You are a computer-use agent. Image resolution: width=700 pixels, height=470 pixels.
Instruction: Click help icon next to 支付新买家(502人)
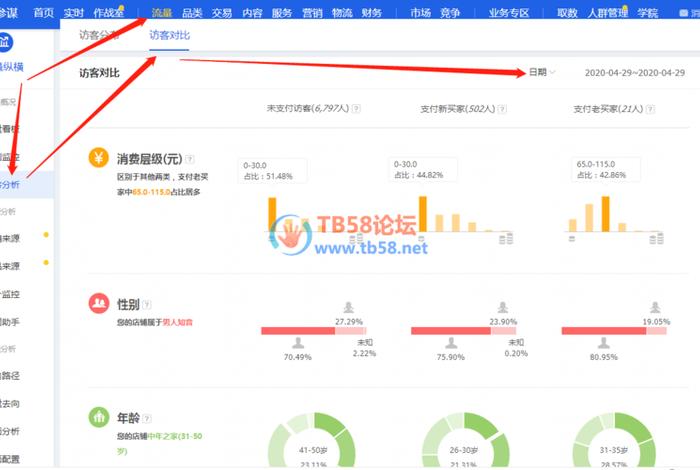(x=502, y=109)
